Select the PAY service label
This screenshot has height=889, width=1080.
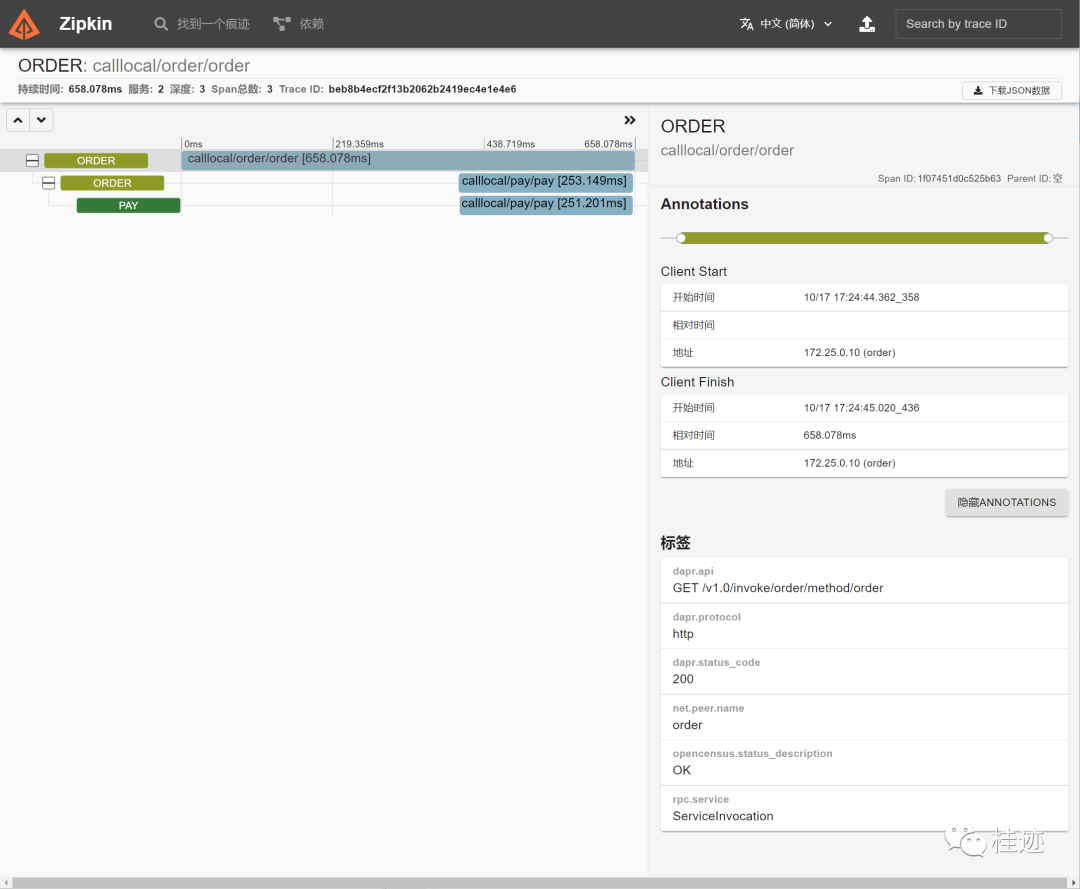pos(128,205)
